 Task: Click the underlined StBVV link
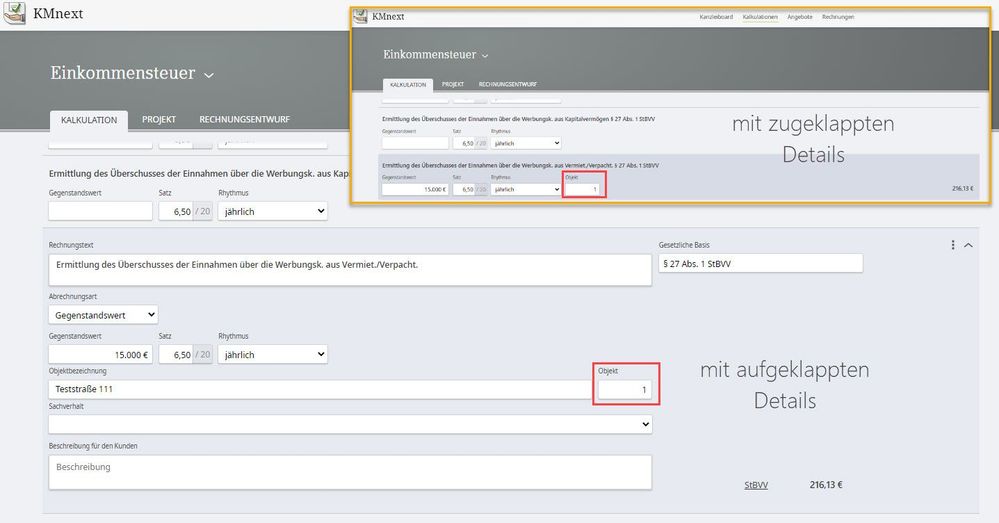[x=755, y=485]
